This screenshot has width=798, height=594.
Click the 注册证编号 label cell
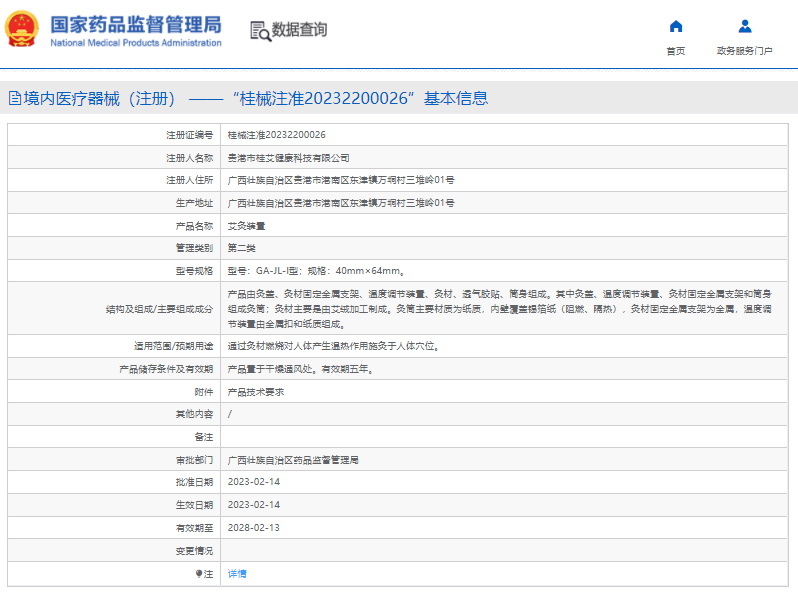point(114,135)
